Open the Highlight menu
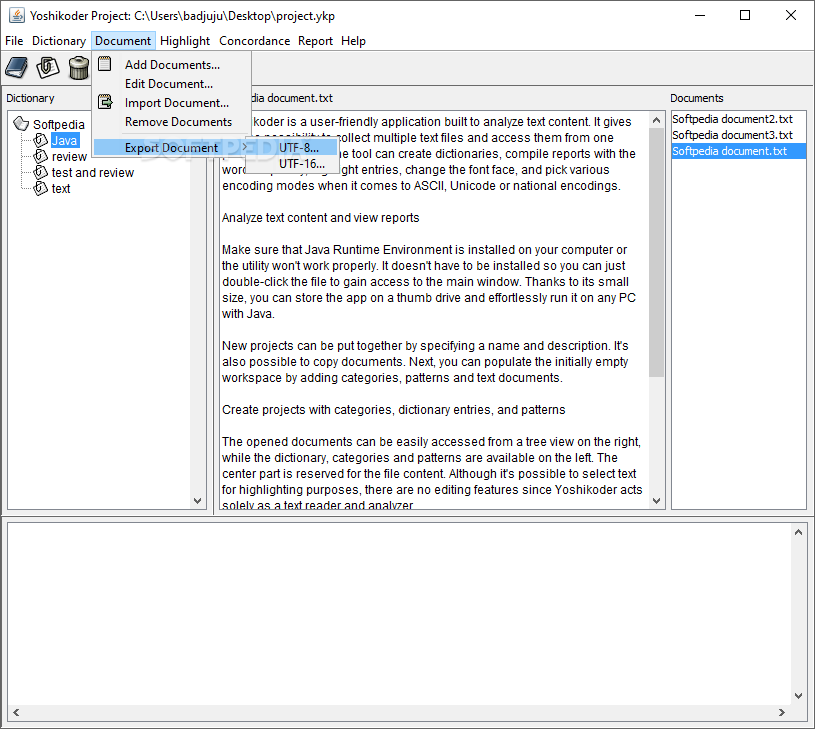 (x=185, y=41)
